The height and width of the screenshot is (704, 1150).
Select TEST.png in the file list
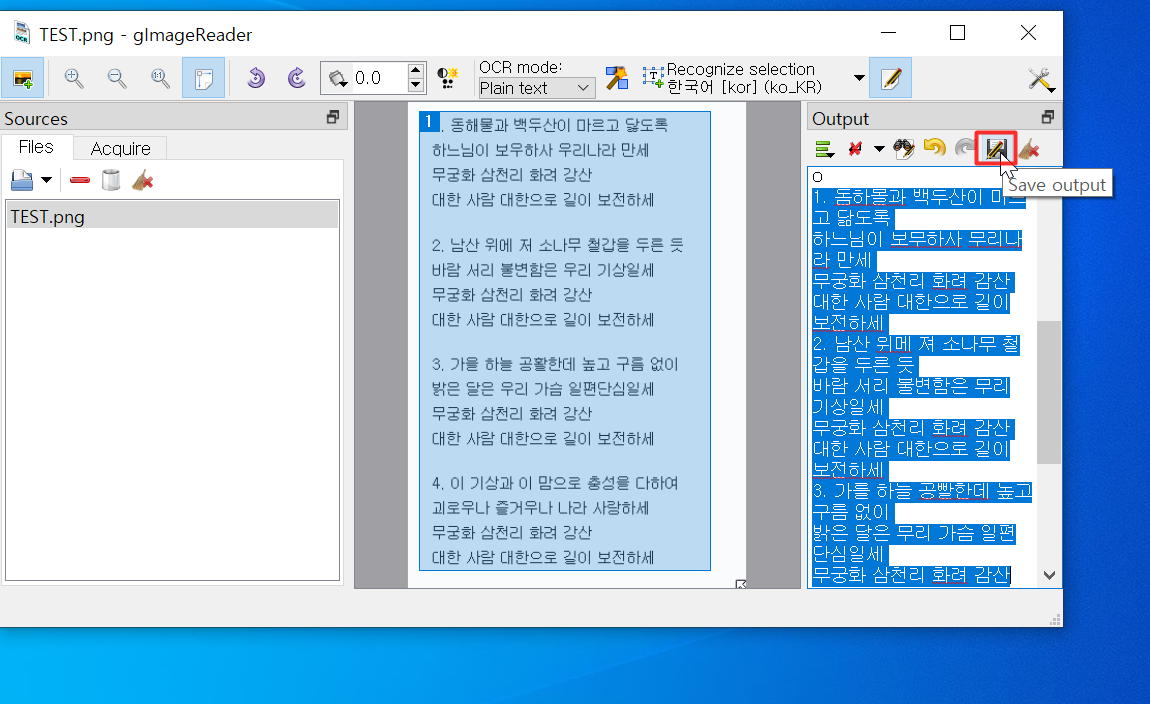[172, 217]
